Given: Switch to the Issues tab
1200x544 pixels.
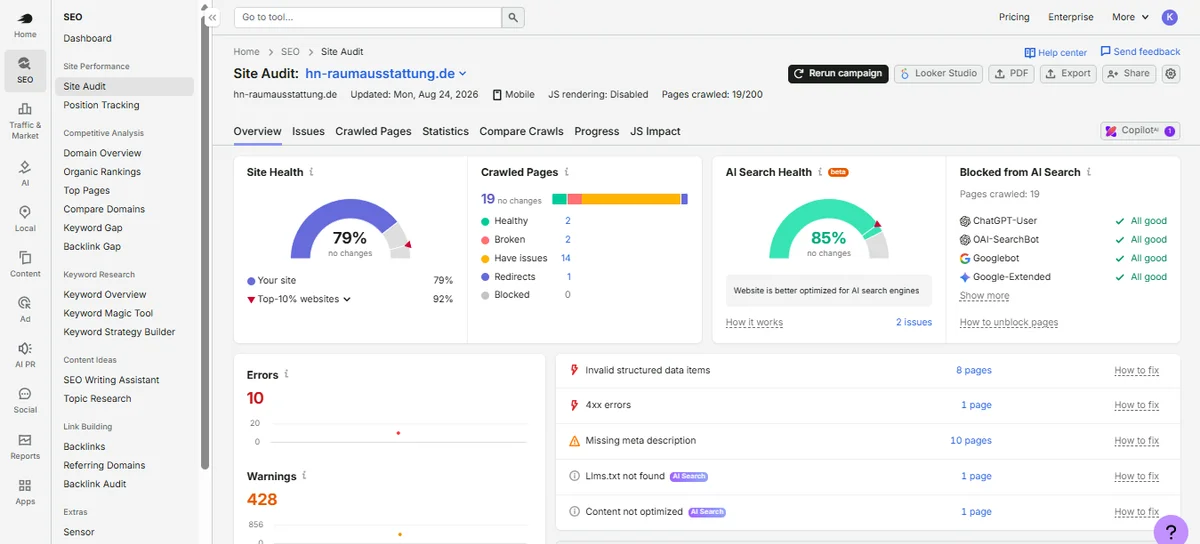Looking at the screenshot, I should point(308,131).
